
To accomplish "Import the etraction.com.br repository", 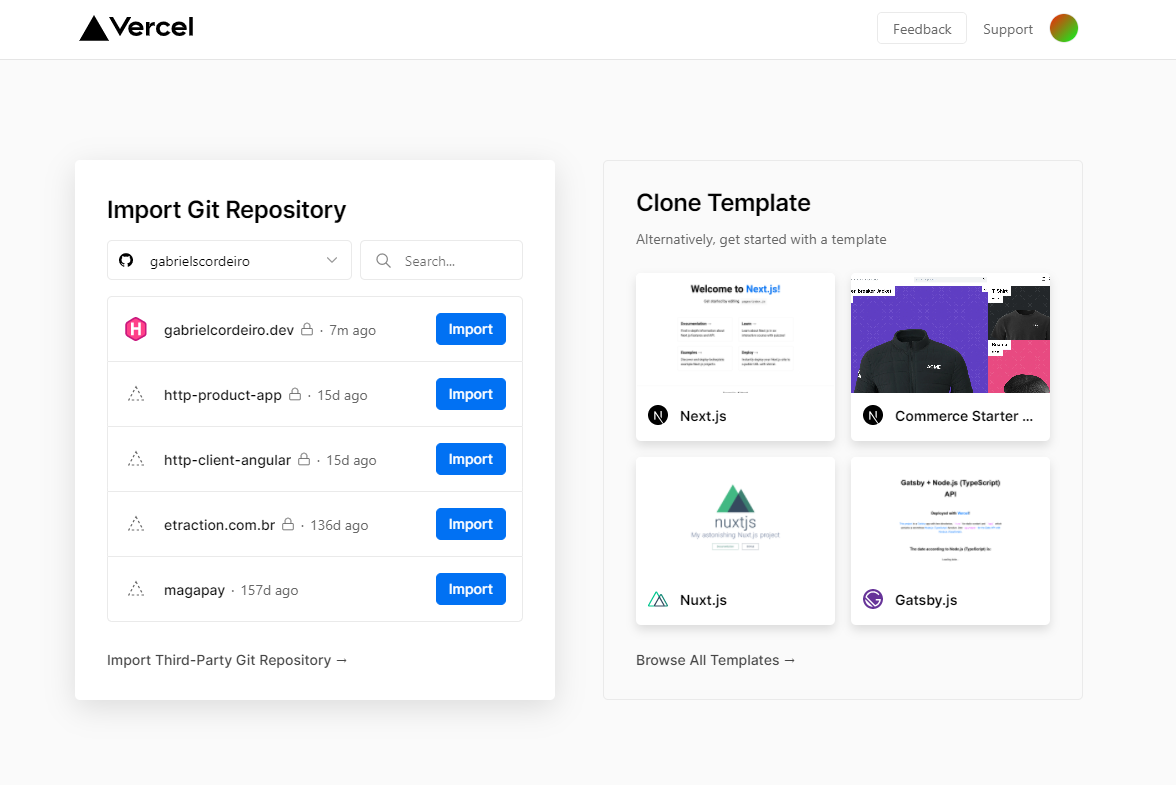I will 470,524.
